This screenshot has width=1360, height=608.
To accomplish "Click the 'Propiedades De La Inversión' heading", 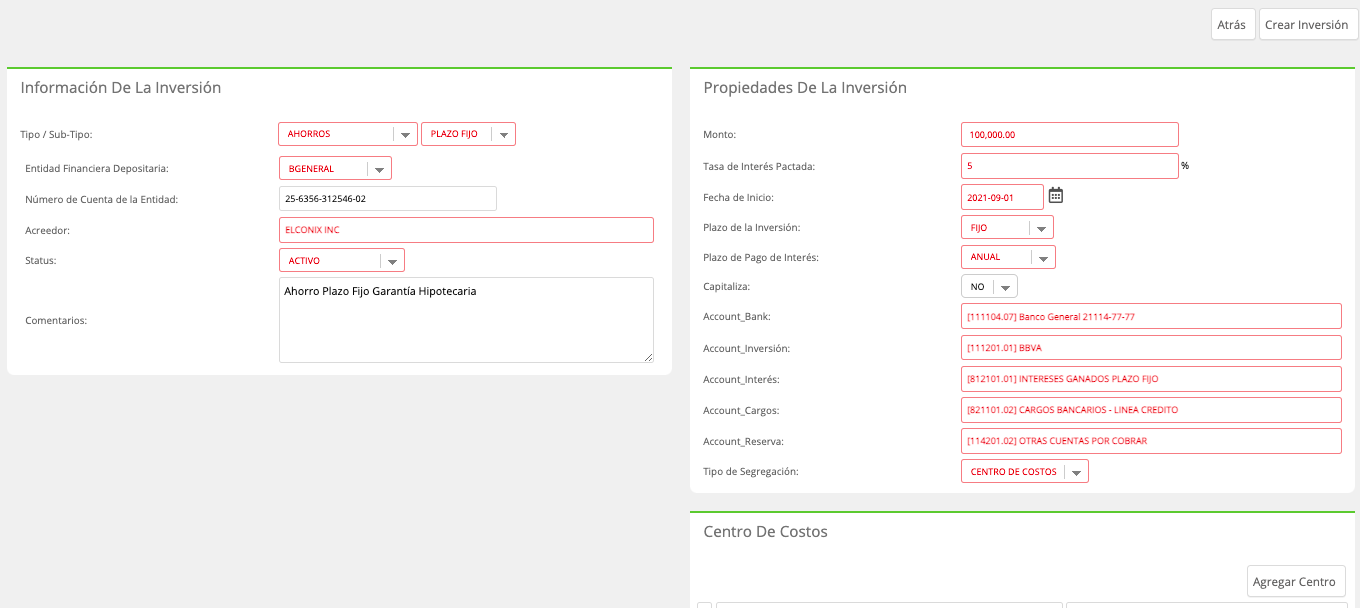I will pyautogui.click(x=805, y=88).
